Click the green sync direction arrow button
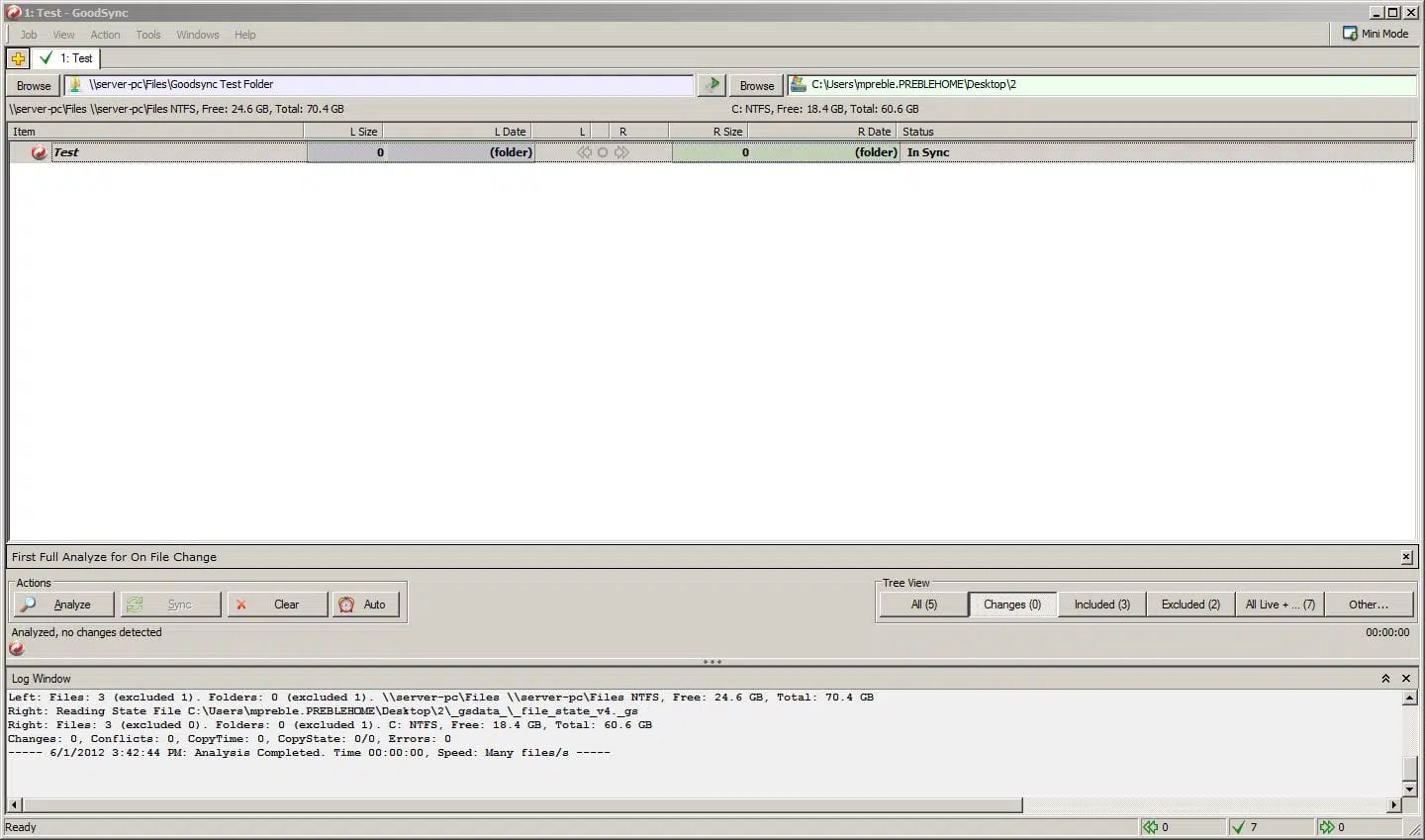 712,85
